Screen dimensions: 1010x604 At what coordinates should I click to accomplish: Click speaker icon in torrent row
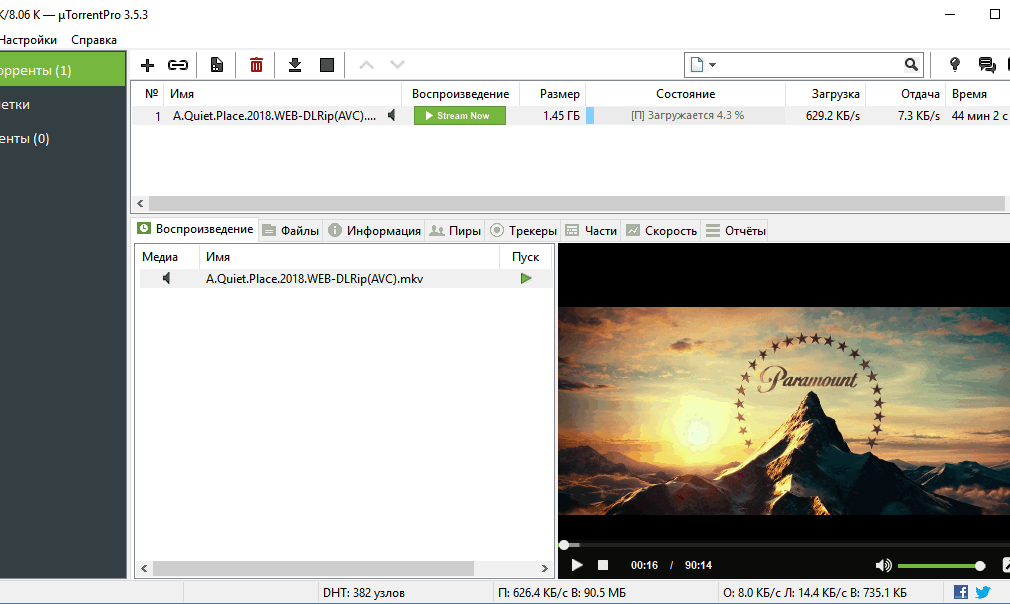[392, 115]
